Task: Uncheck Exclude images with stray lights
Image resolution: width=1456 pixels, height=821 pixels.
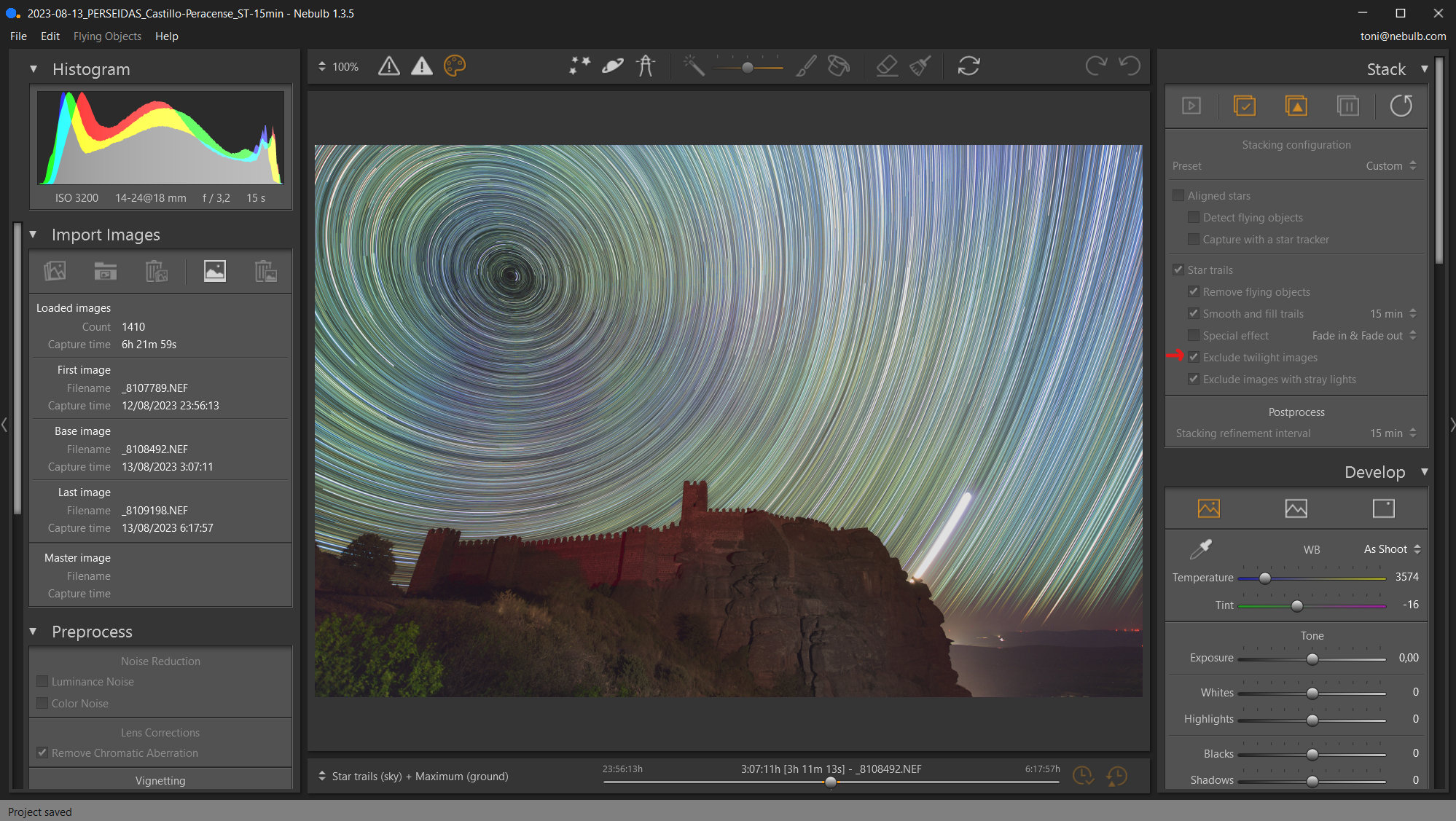Action: pos(1194,379)
